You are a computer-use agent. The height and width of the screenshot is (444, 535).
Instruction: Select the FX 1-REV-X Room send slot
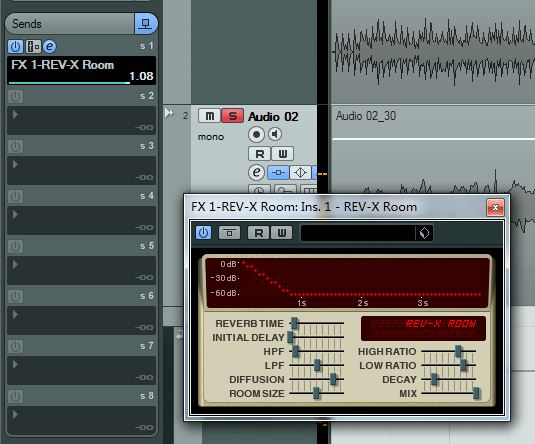(x=82, y=70)
